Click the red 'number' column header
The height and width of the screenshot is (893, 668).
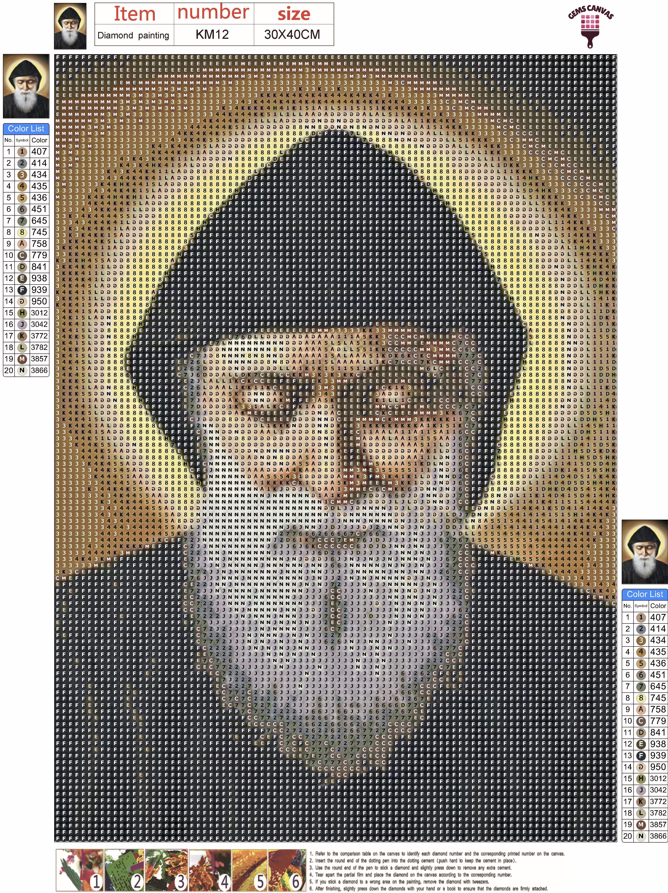[x=212, y=13]
